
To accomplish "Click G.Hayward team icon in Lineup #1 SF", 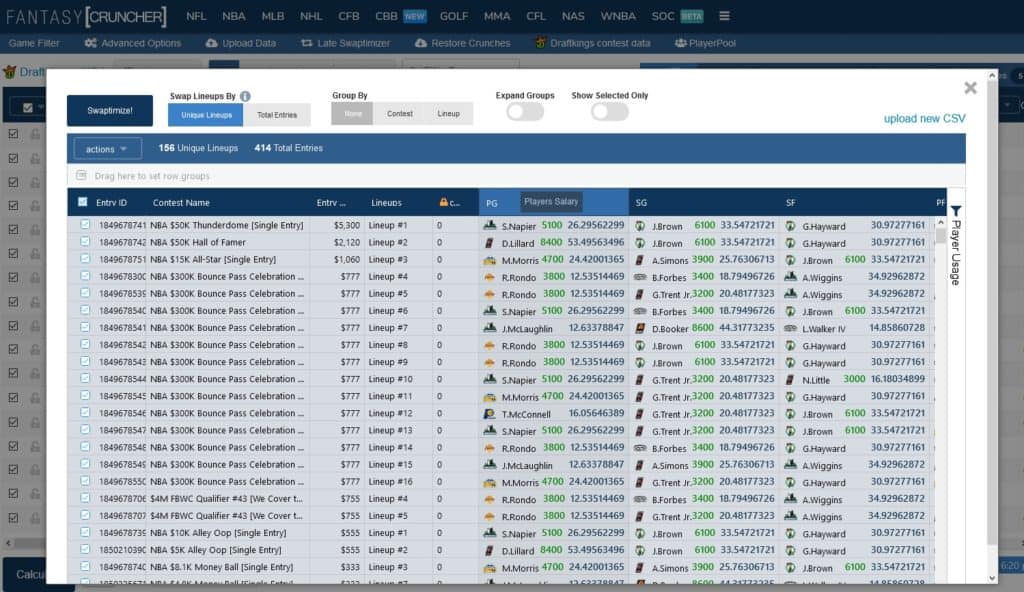I will (x=790, y=225).
